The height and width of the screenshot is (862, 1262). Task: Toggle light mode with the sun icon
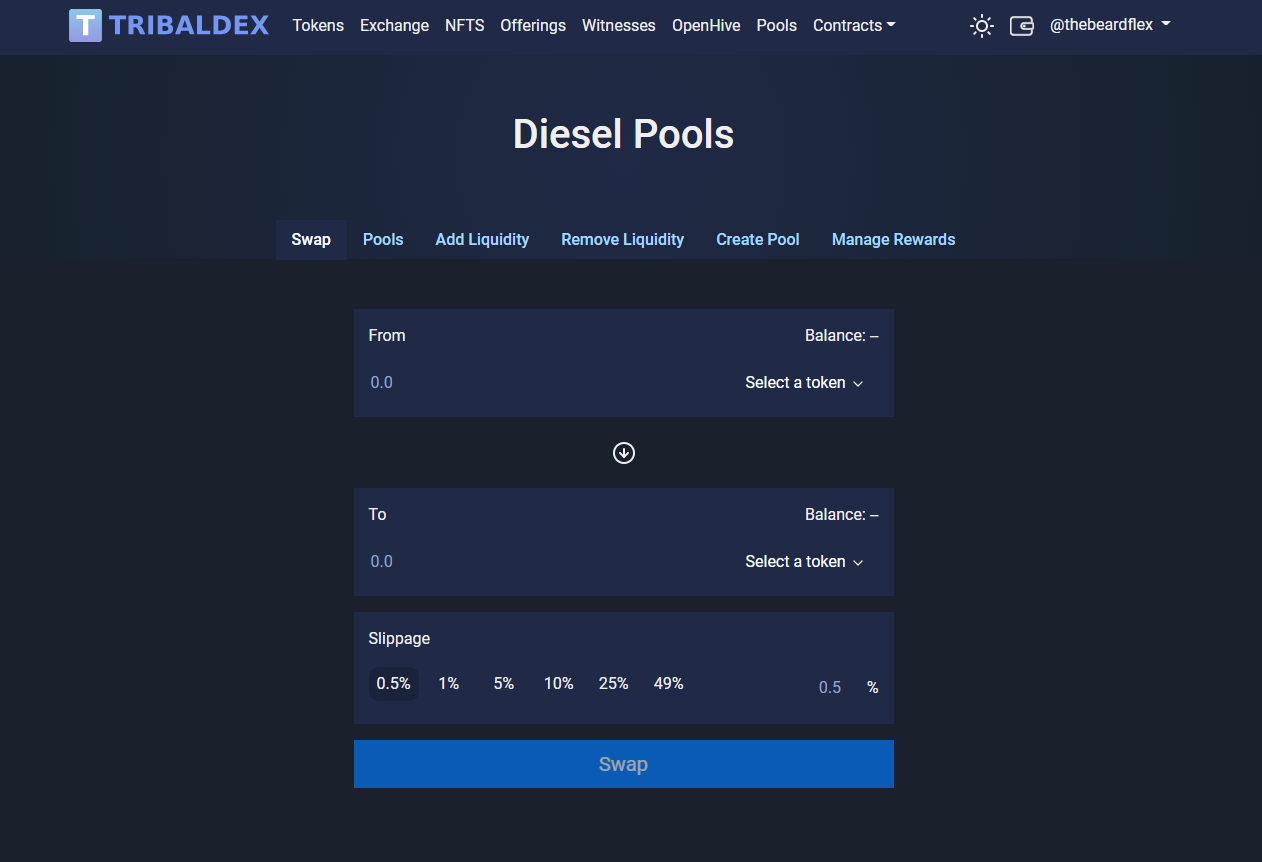click(982, 26)
